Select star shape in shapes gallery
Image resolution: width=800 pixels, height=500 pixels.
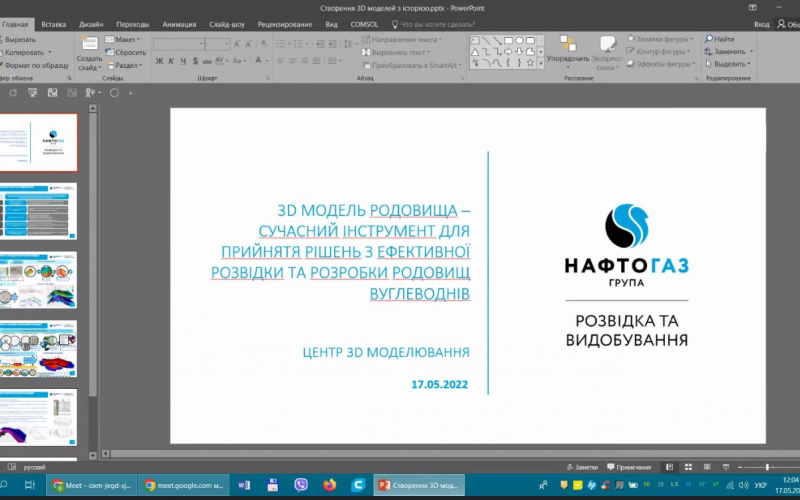530,63
